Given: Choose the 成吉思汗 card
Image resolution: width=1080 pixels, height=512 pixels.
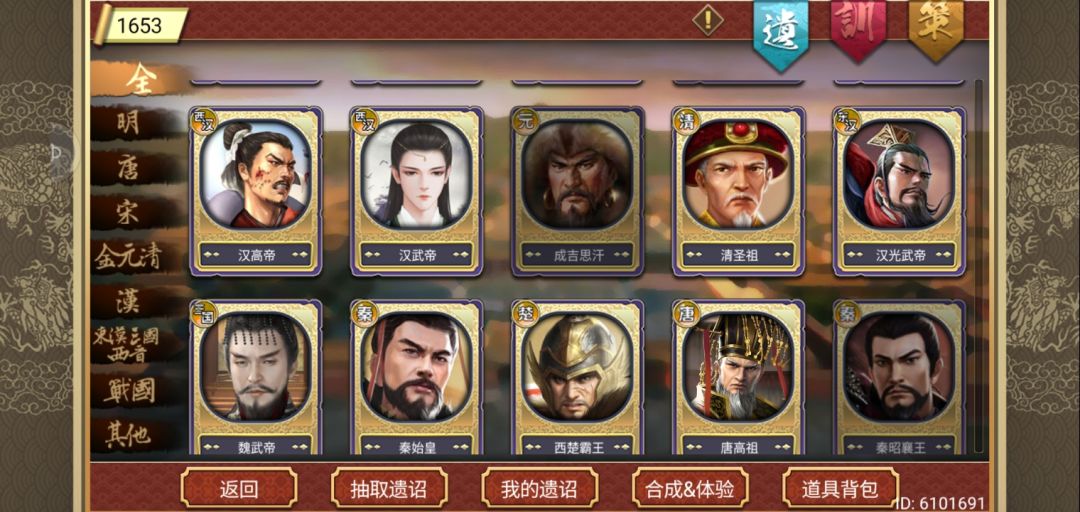Looking at the screenshot, I should 578,191.
